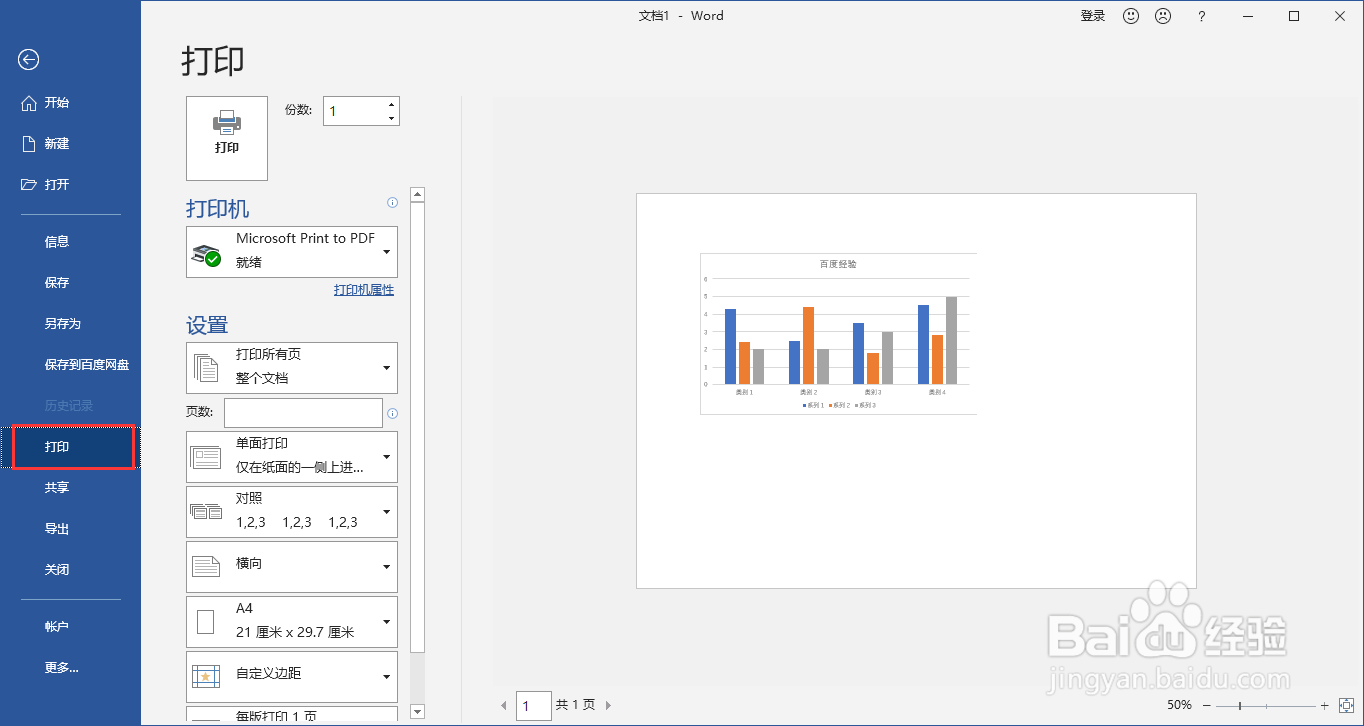Select the 打印 sidebar item
Image resolution: width=1364 pixels, height=726 pixels.
[70, 447]
